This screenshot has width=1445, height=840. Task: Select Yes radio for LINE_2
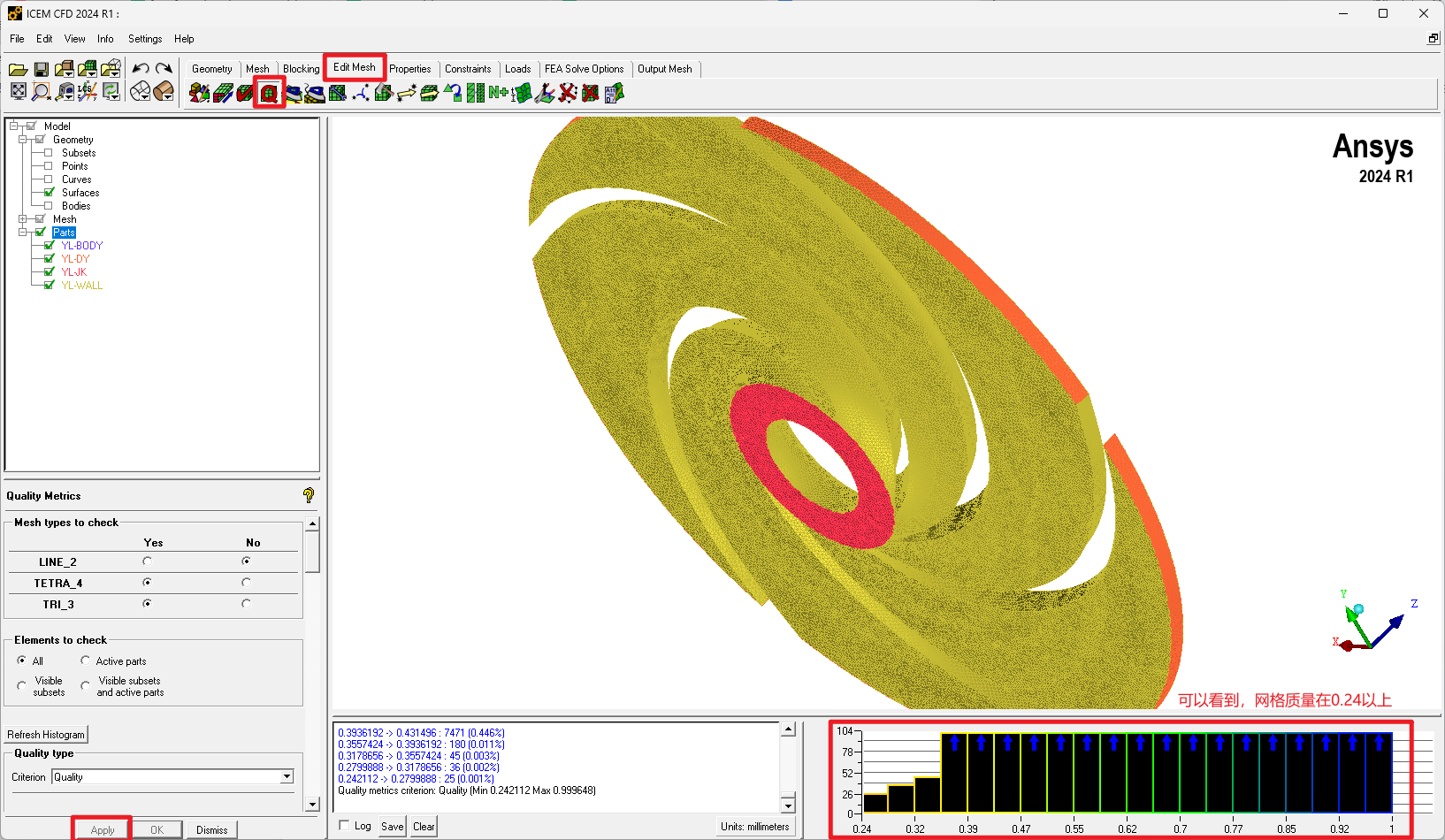coord(147,561)
